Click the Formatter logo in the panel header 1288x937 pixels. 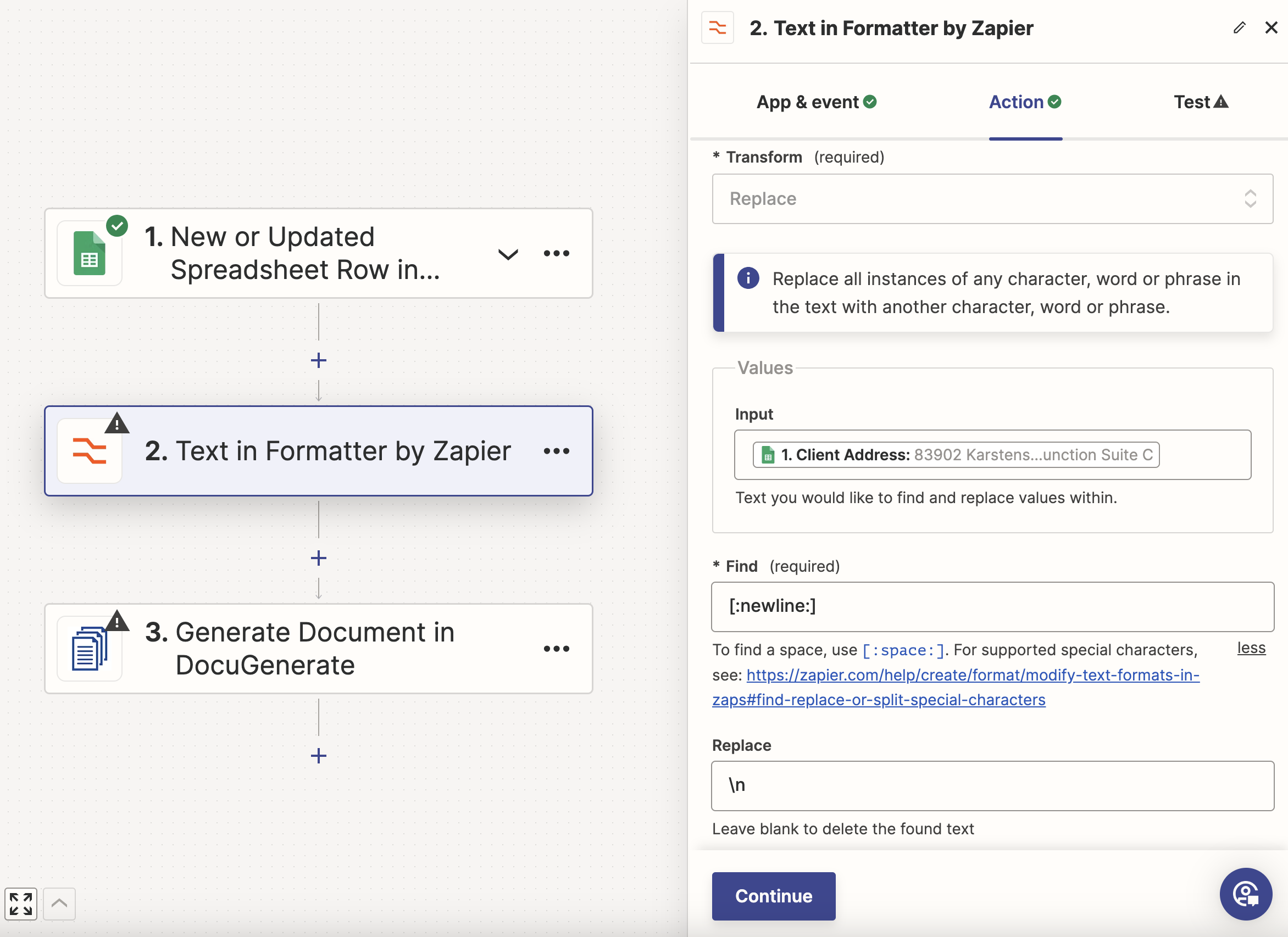pyautogui.click(x=717, y=28)
